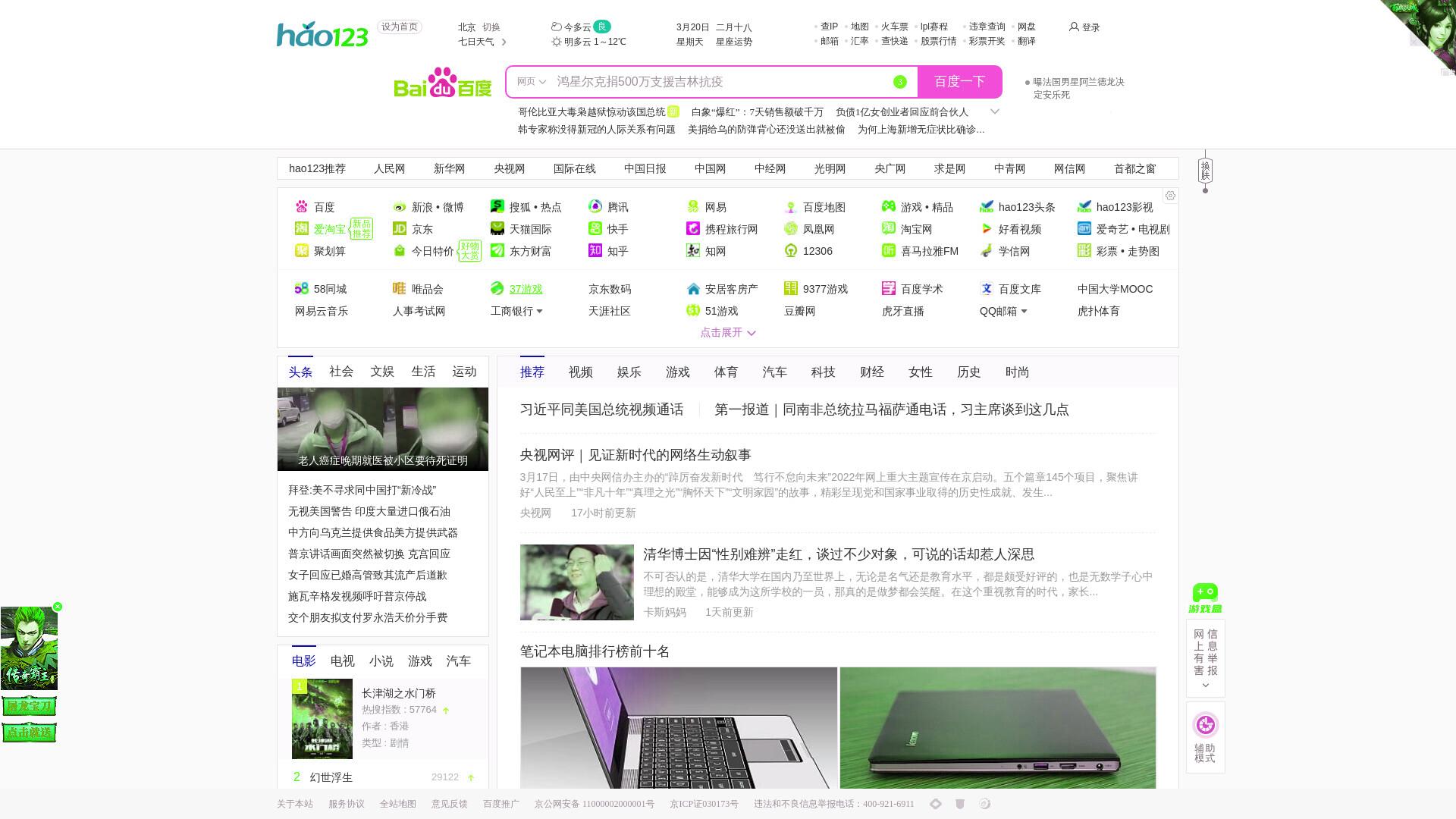Click the 安居客房产 house icon
The image size is (1456, 819).
(693, 289)
